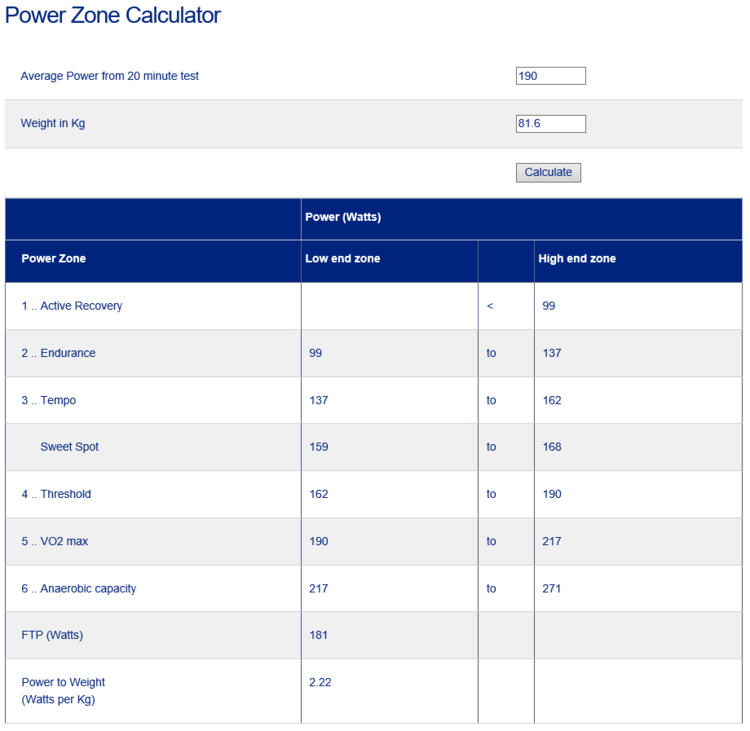Click the 'to' text in Anaerobic capacity row
Viewport: 750px width, 731px height.
tap(491, 588)
